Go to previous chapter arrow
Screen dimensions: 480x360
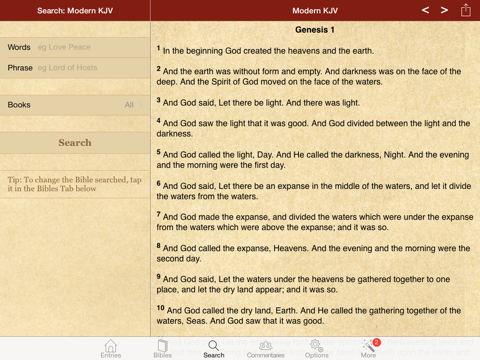click(x=425, y=10)
